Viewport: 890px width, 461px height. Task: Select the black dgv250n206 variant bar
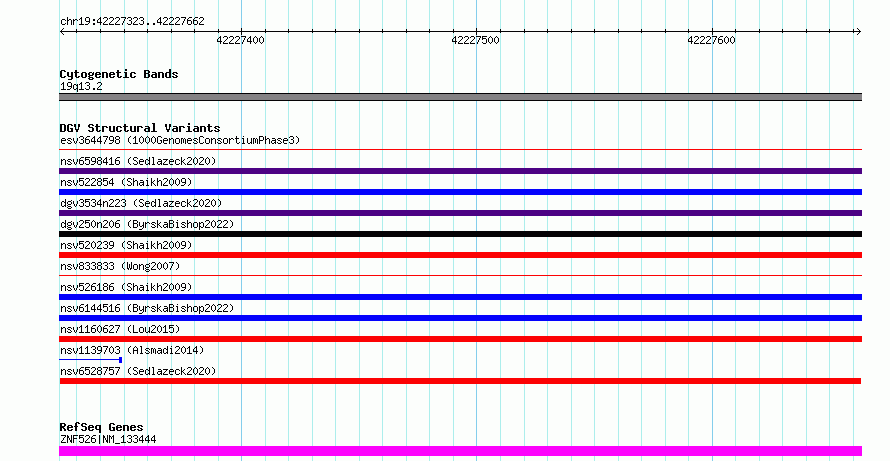click(460, 234)
